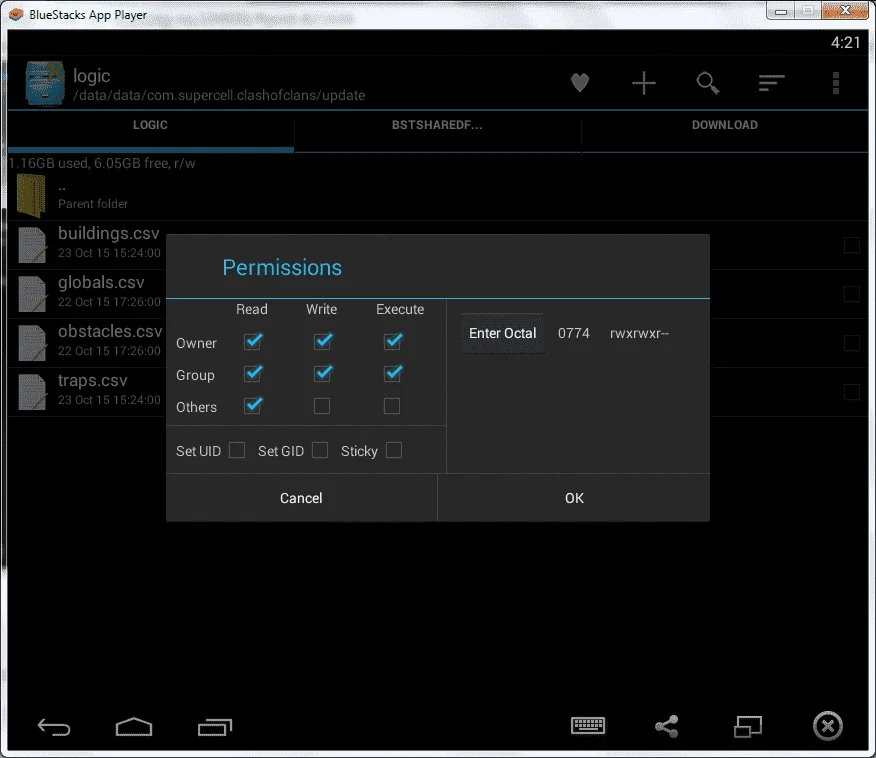Uncheck Others Read permission

(x=253, y=405)
